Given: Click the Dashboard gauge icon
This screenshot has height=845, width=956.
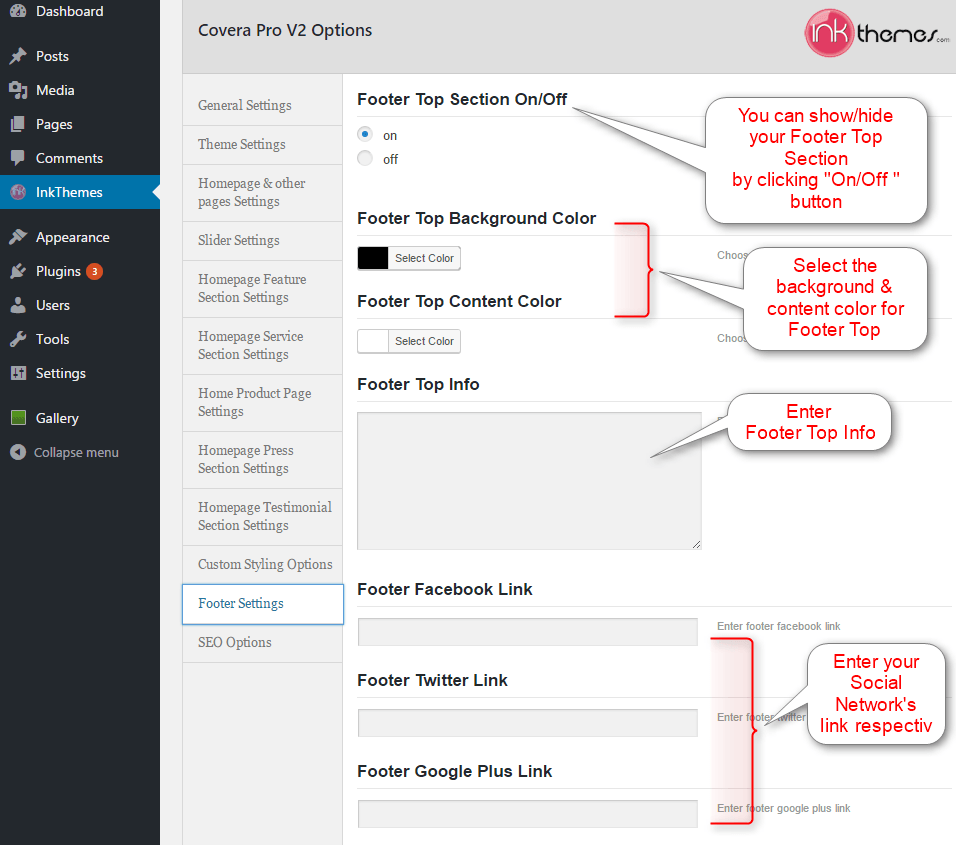Looking at the screenshot, I should click(x=18, y=10).
